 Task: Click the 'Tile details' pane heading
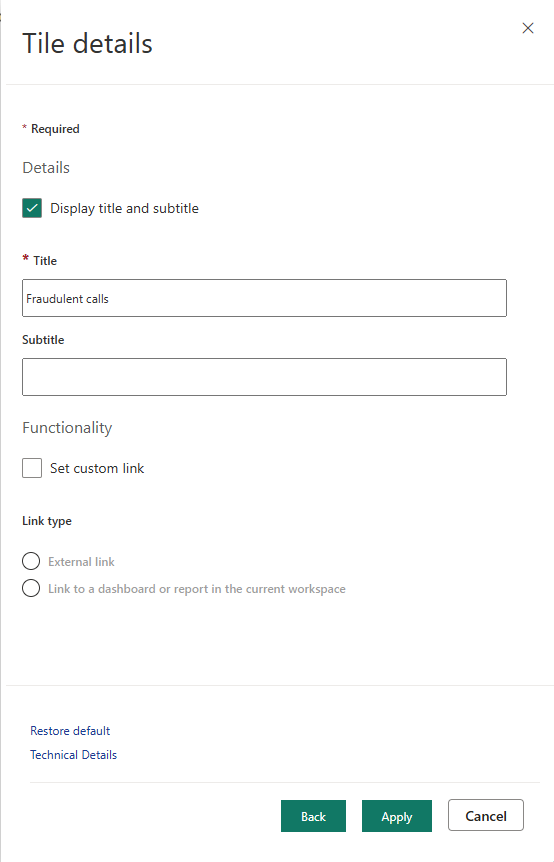click(x=87, y=43)
